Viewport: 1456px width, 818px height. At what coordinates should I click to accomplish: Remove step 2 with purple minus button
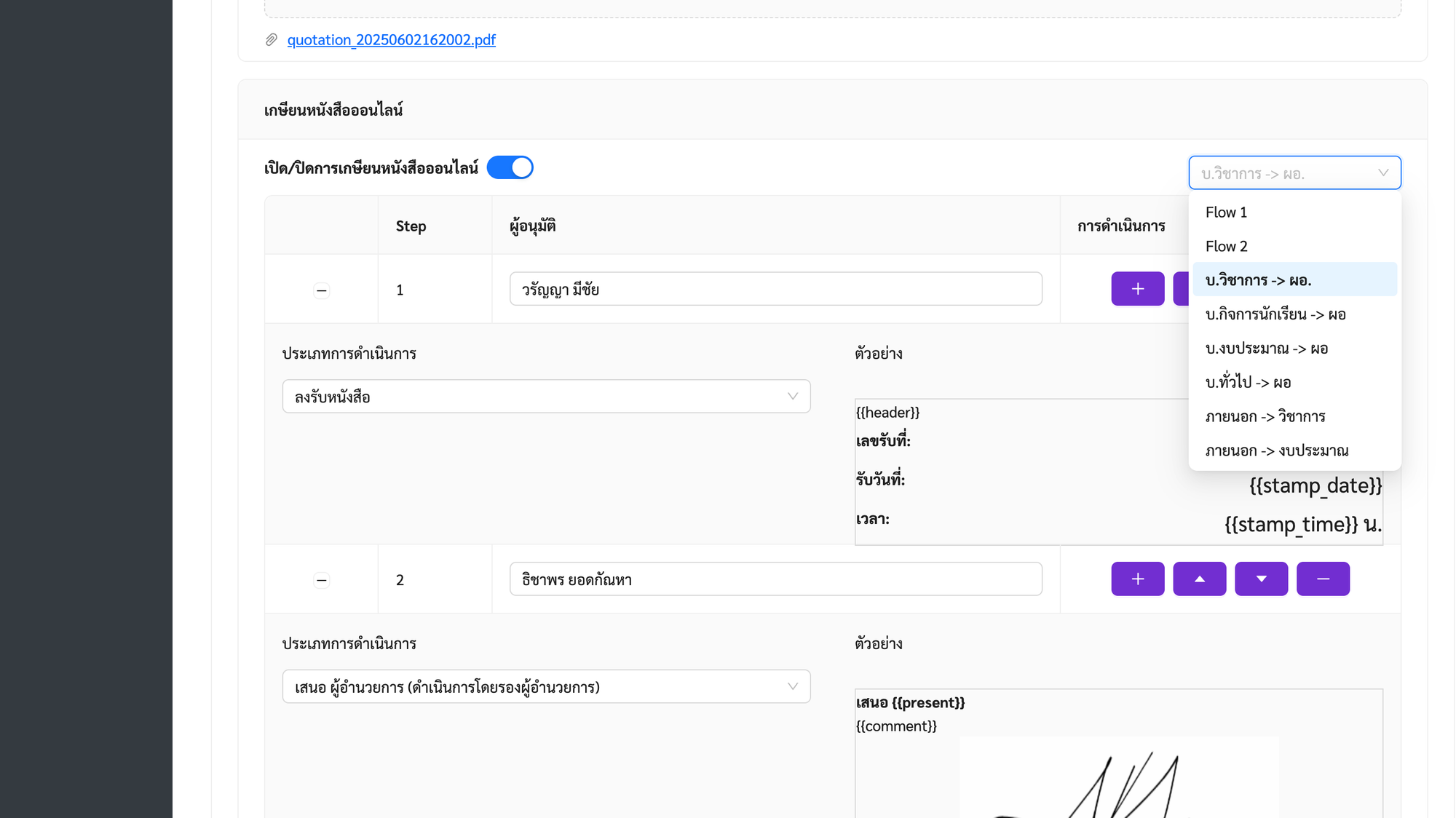click(1323, 579)
